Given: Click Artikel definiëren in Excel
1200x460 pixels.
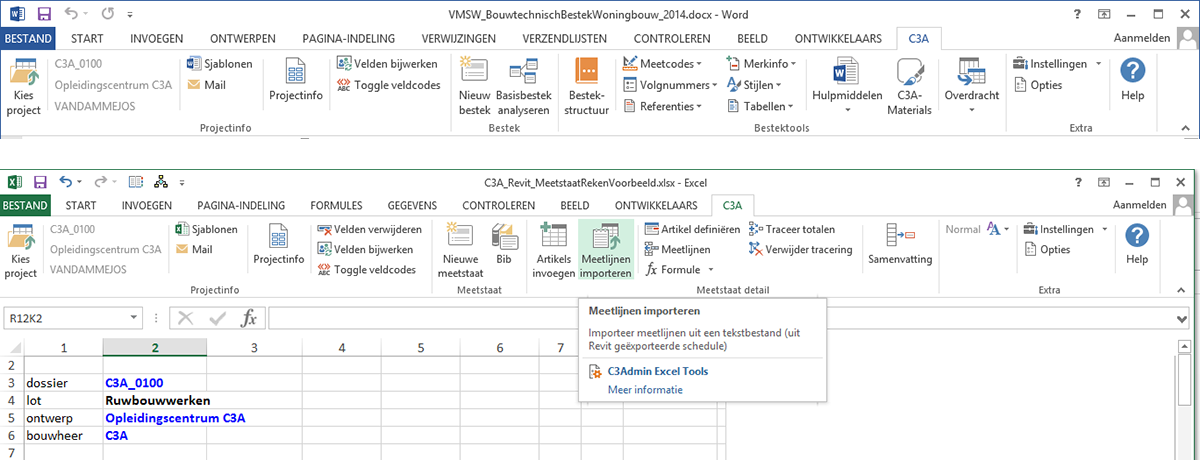Looking at the screenshot, I should tap(692, 229).
